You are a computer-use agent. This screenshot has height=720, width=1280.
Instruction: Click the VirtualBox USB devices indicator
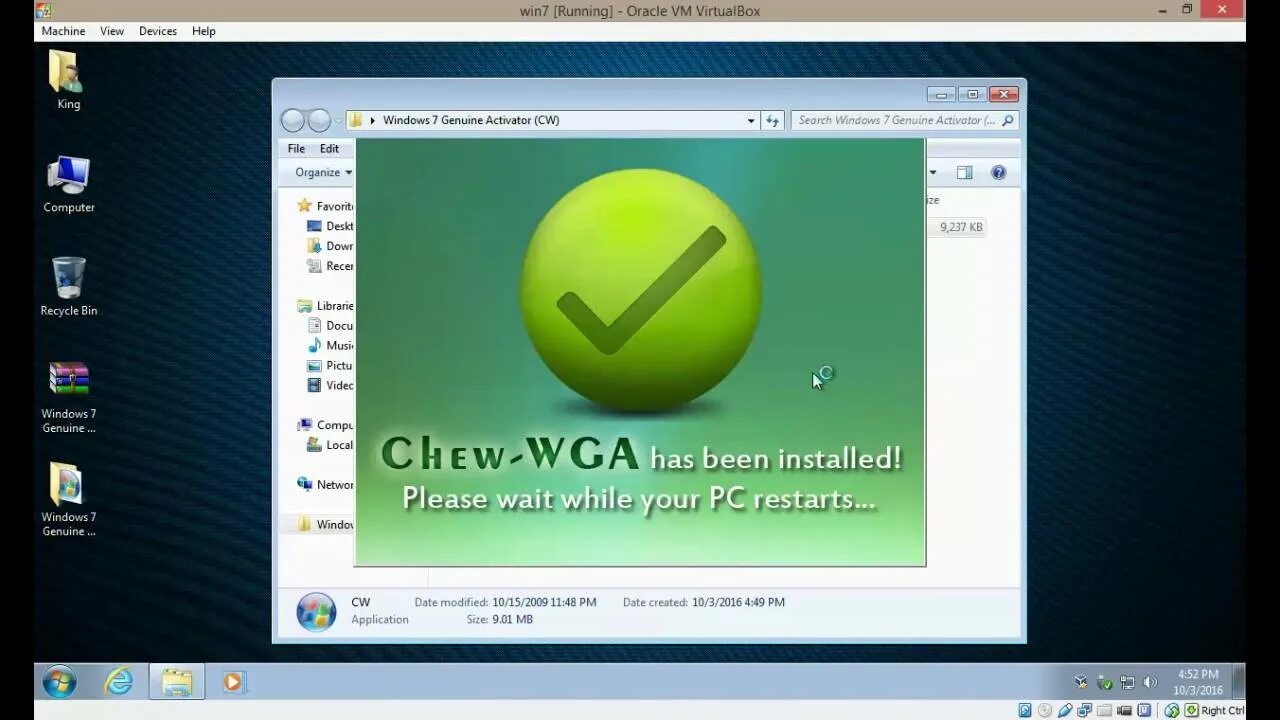point(1065,710)
